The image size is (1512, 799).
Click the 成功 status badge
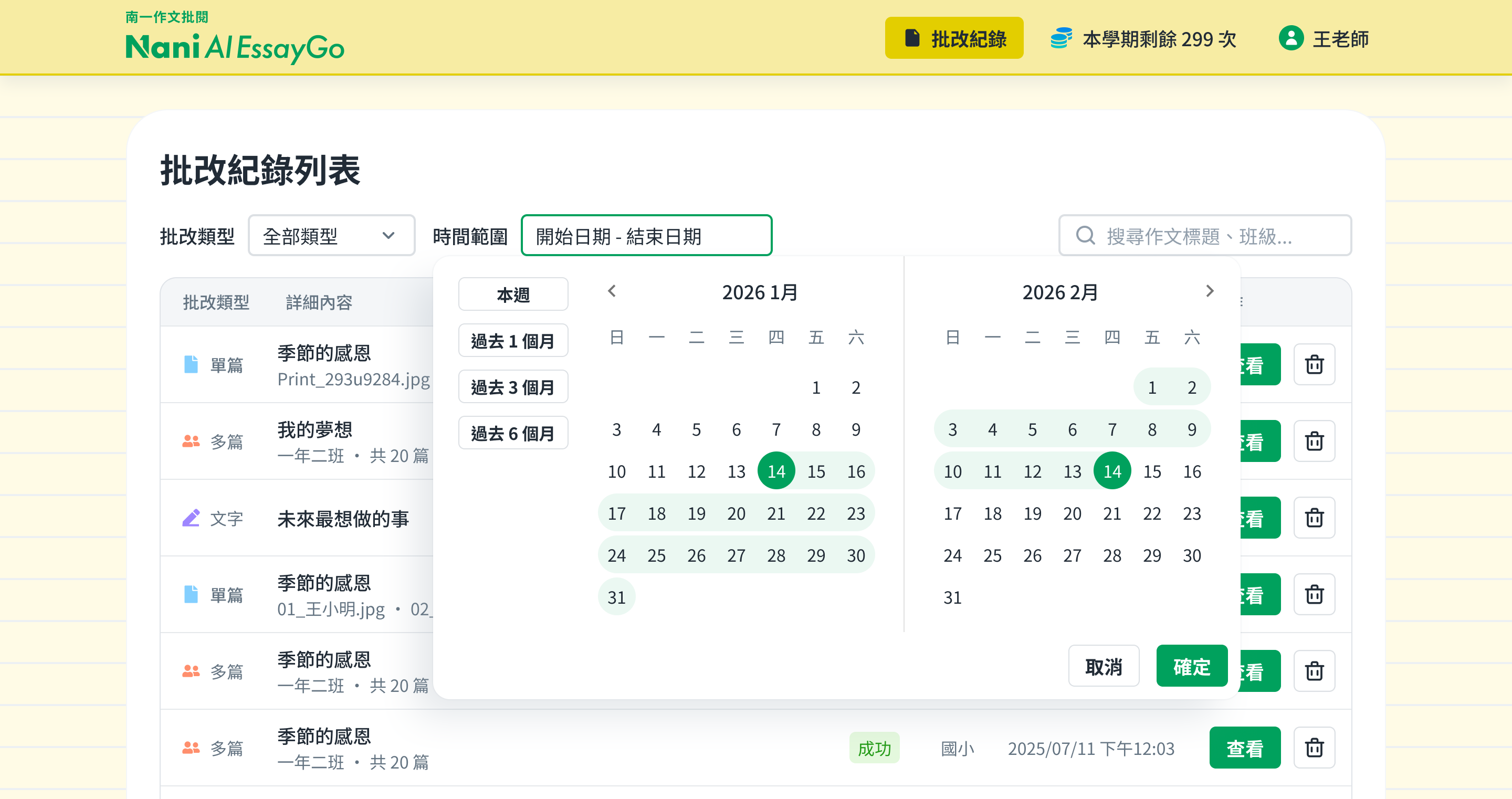pyautogui.click(x=874, y=748)
